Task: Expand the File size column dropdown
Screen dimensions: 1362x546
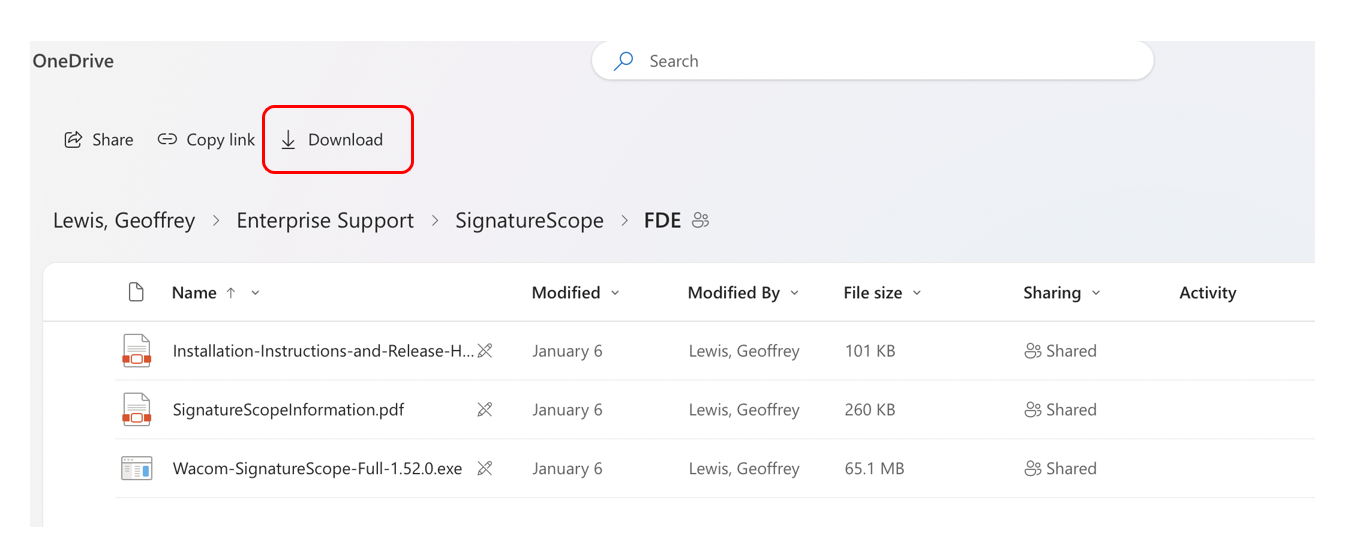Action: 917,293
